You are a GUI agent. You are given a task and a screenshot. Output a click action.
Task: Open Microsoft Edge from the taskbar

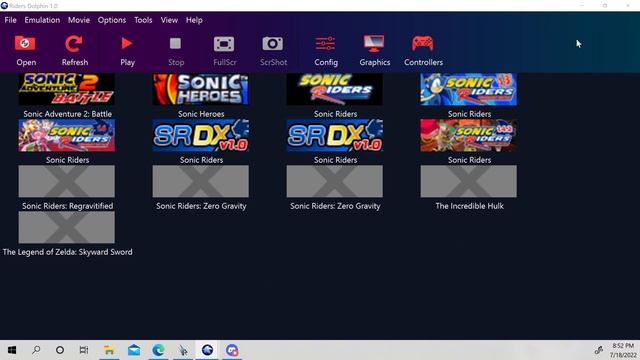tap(158, 350)
